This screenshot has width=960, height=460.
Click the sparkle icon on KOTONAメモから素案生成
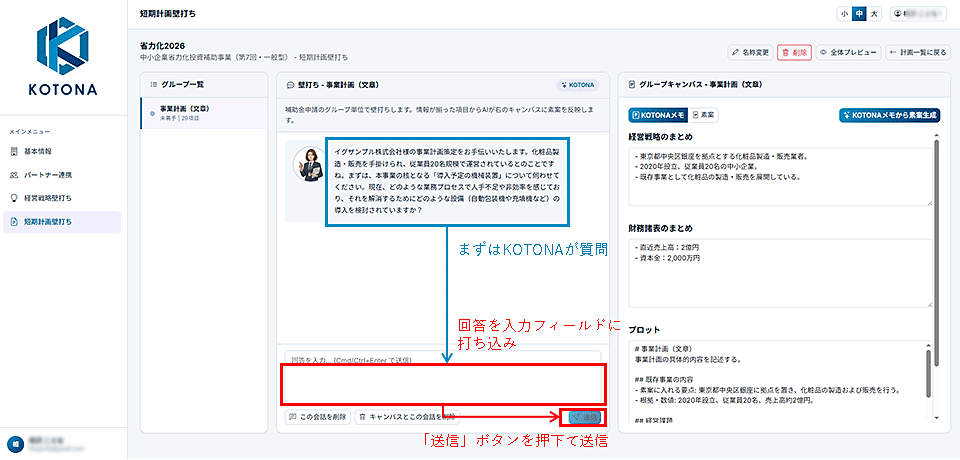click(x=847, y=115)
